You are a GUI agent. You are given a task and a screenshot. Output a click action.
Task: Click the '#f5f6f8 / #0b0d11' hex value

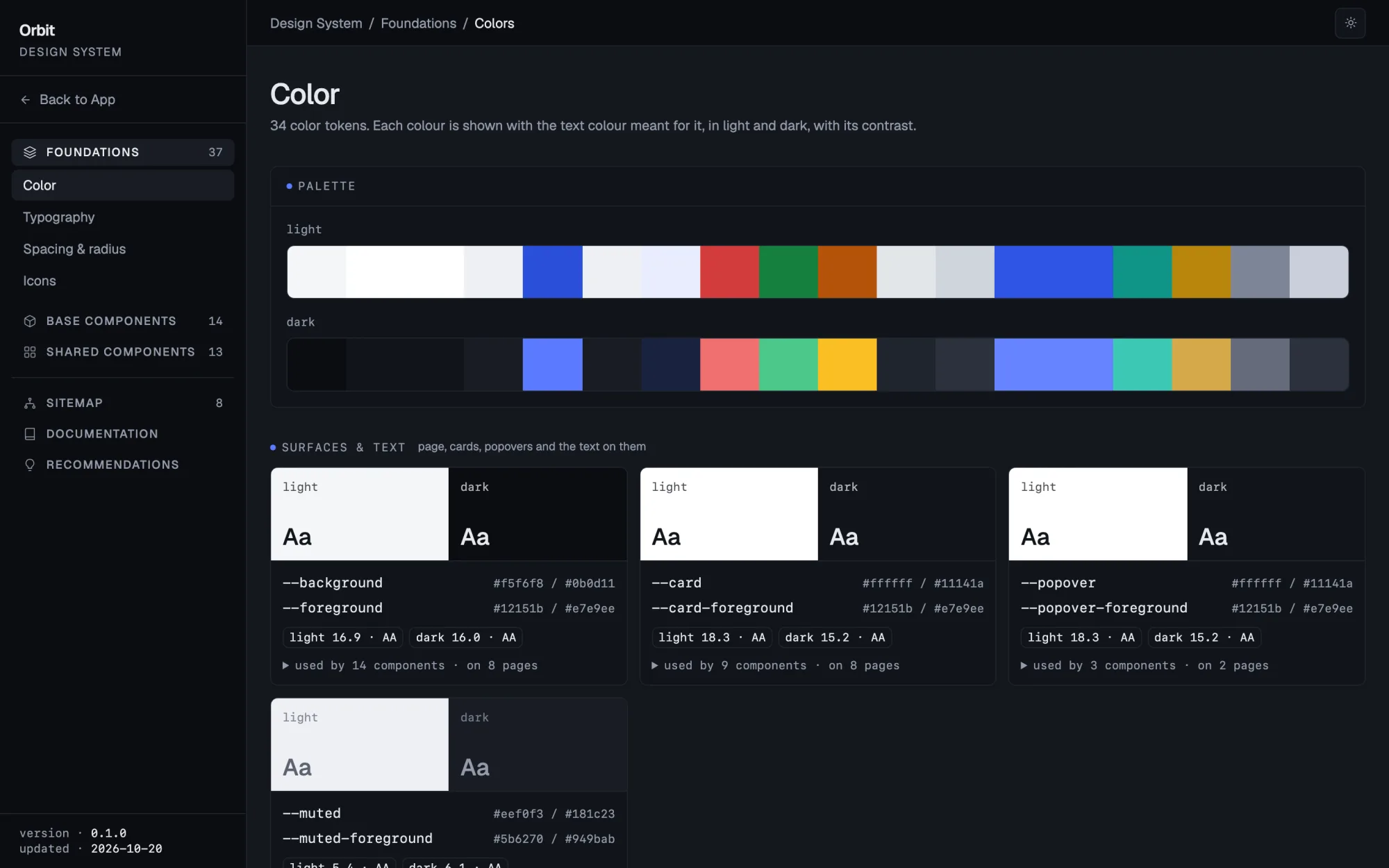pos(554,583)
